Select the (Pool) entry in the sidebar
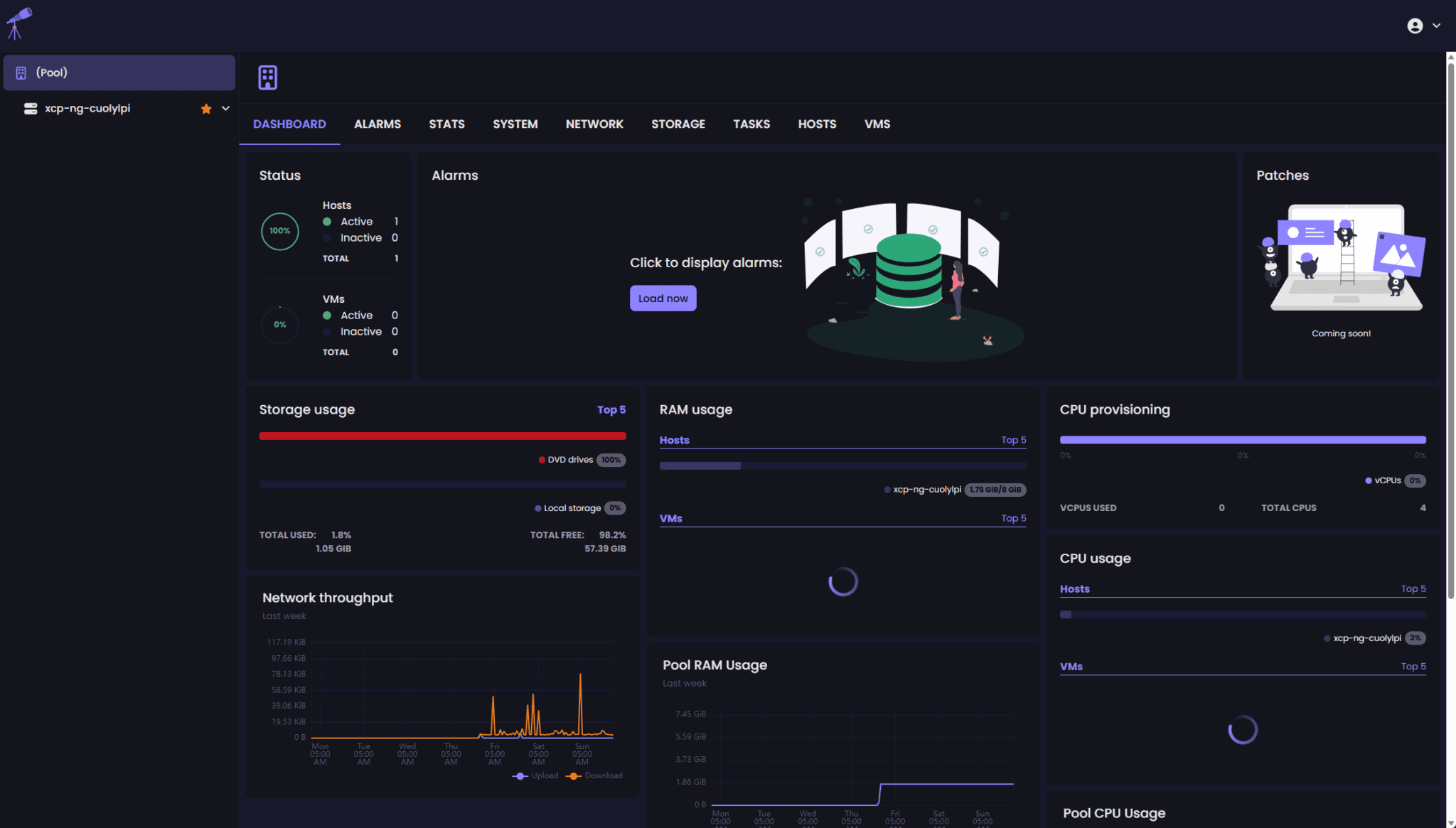 pyautogui.click(x=119, y=72)
